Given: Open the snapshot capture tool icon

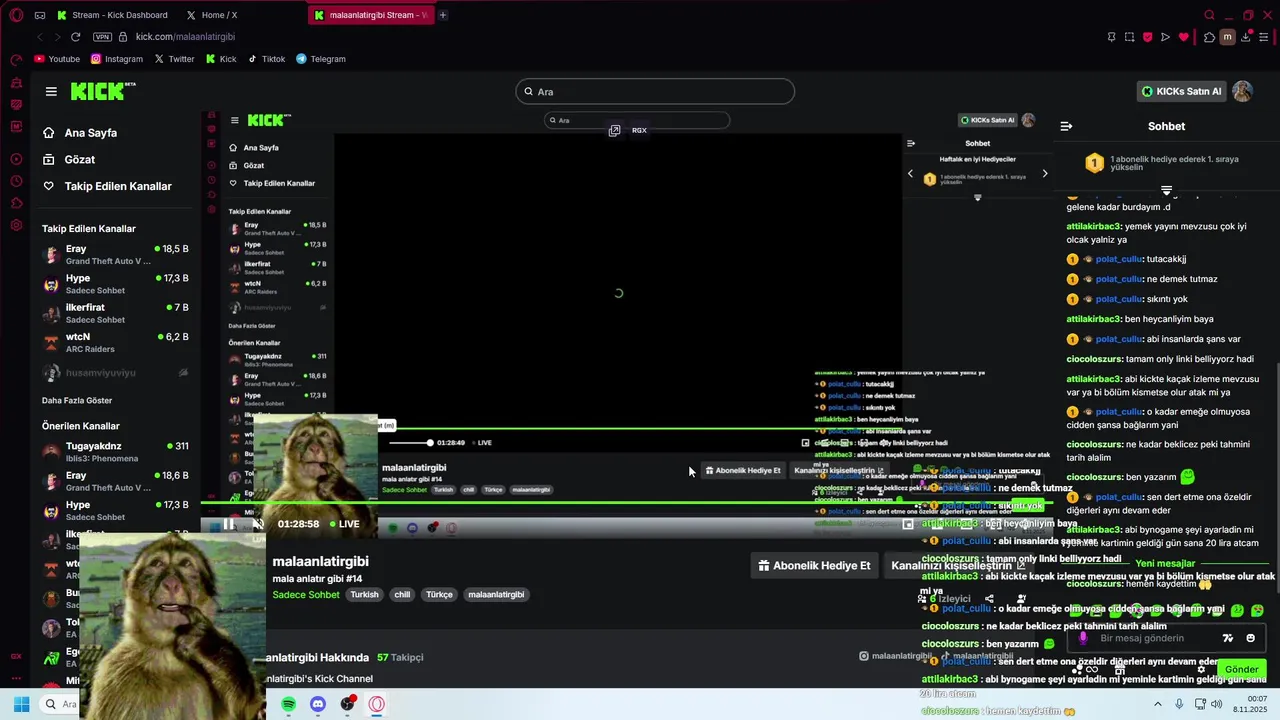Looking at the screenshot, I should [x=1129, y=37].
